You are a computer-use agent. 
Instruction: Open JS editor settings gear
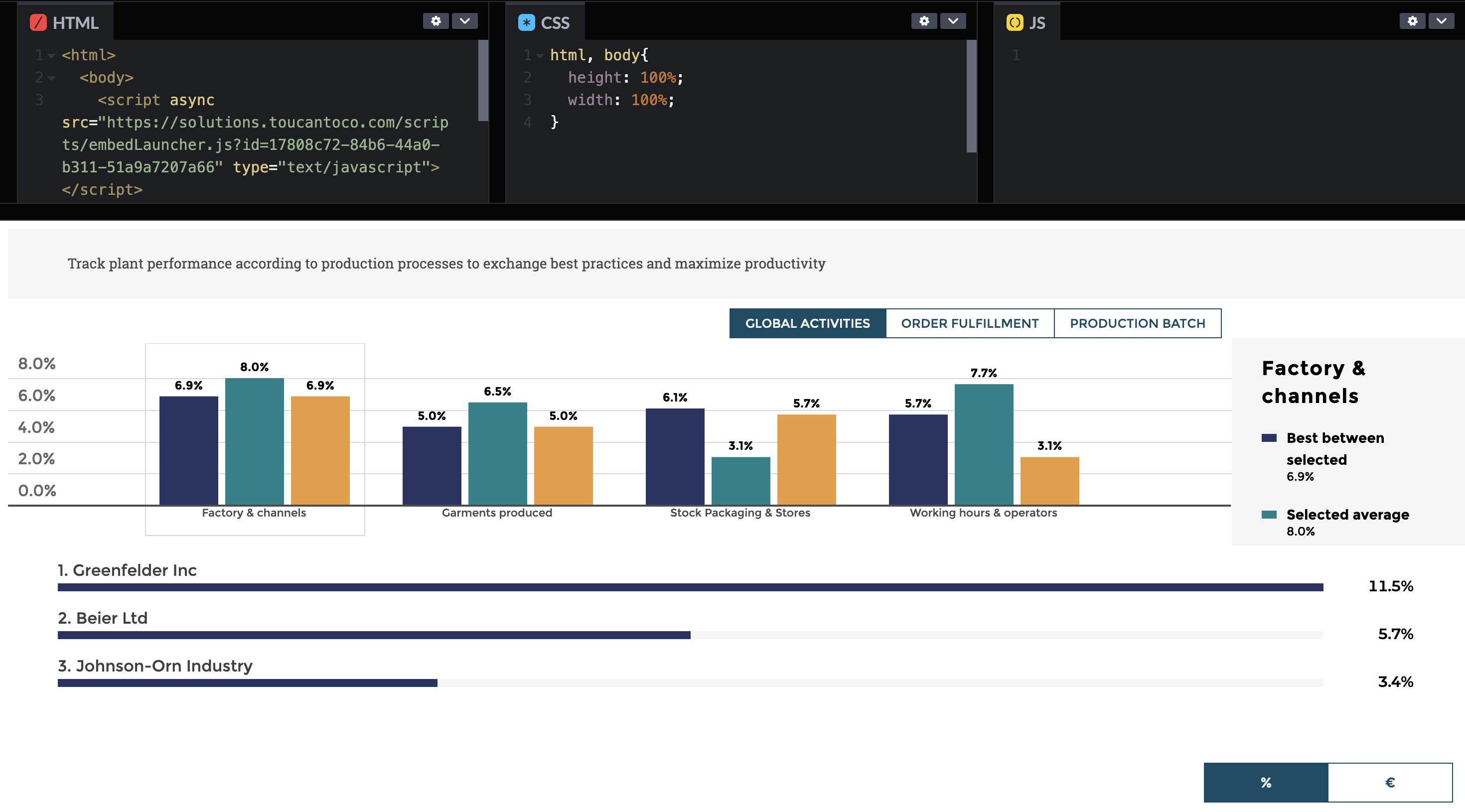pos(1412,21)
